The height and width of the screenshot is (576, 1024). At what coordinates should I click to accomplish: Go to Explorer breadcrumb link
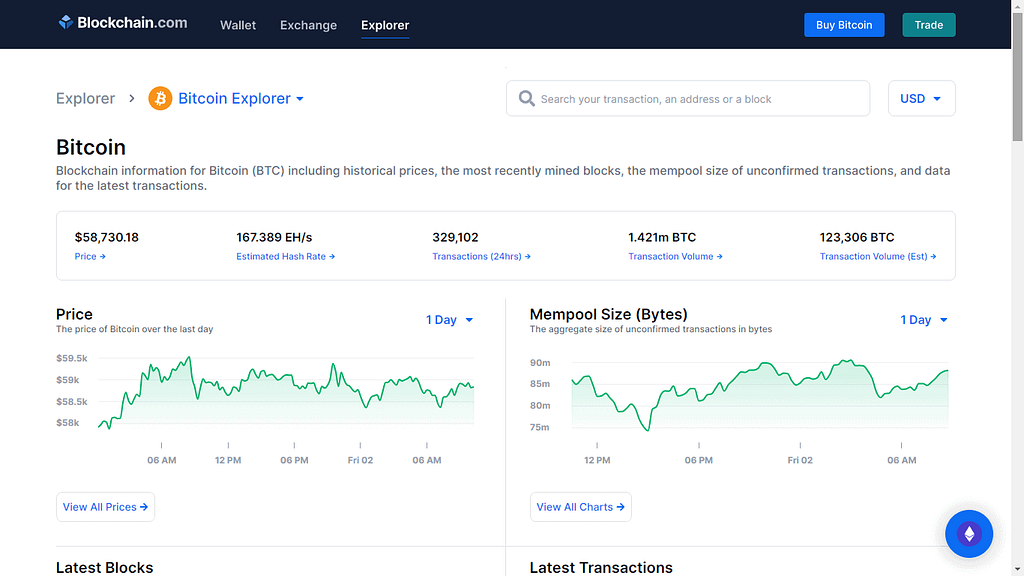pyautogui.click(x=86, y=99)
